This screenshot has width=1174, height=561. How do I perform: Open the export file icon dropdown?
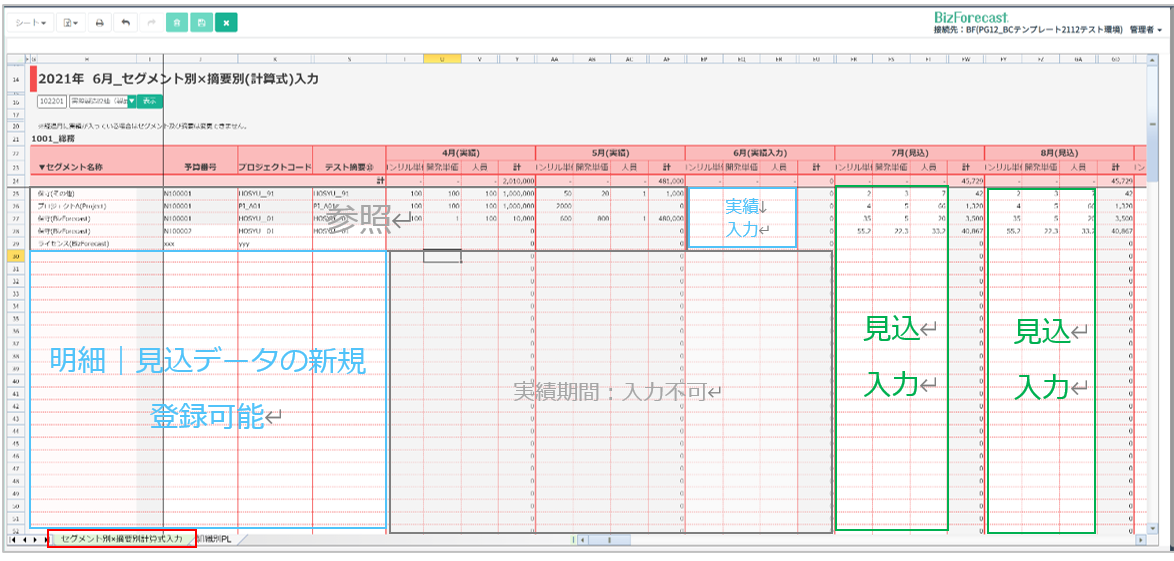point(70,22)
